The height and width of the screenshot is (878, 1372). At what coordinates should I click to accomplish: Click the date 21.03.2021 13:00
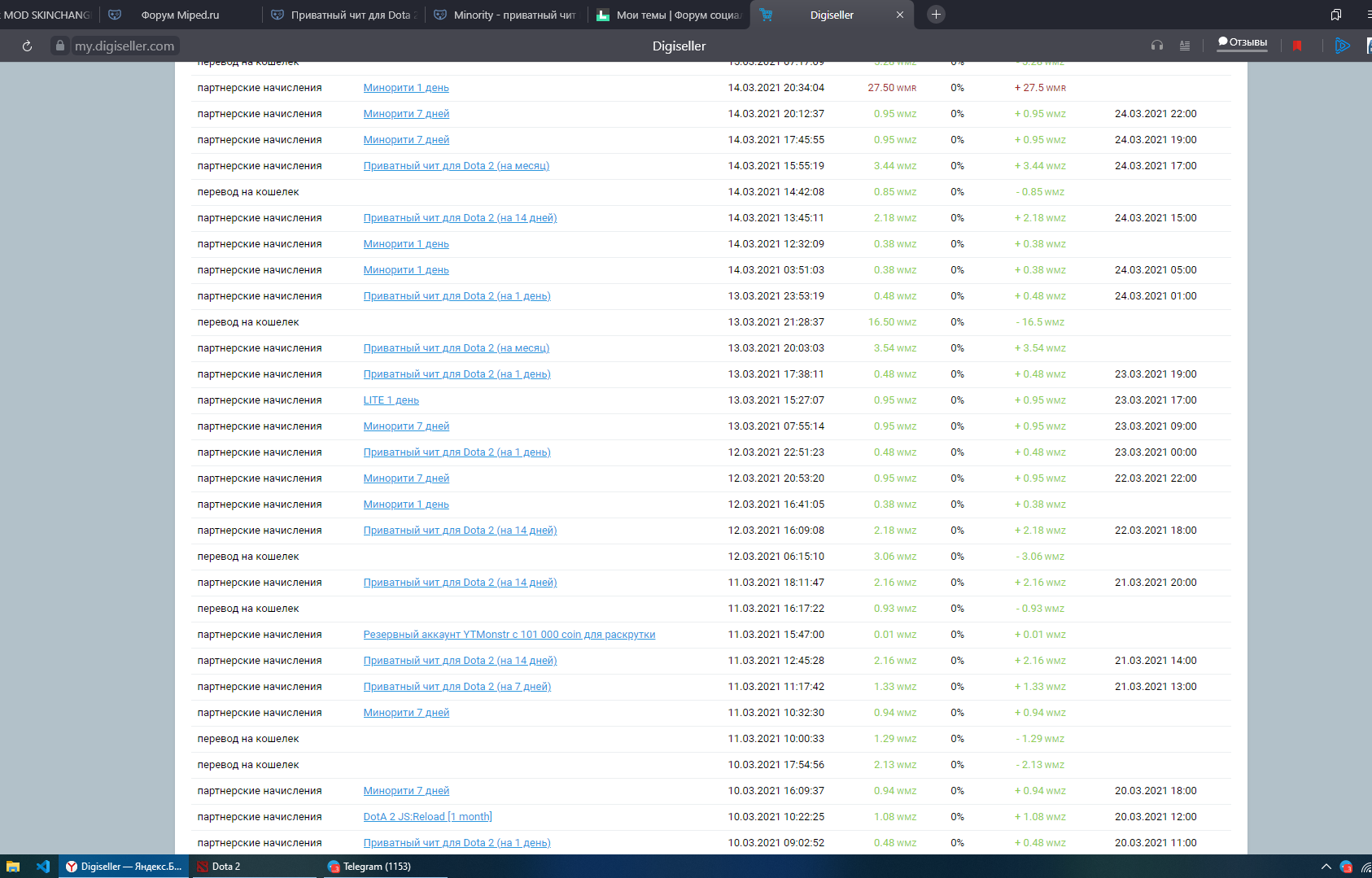coord(1156,687)
